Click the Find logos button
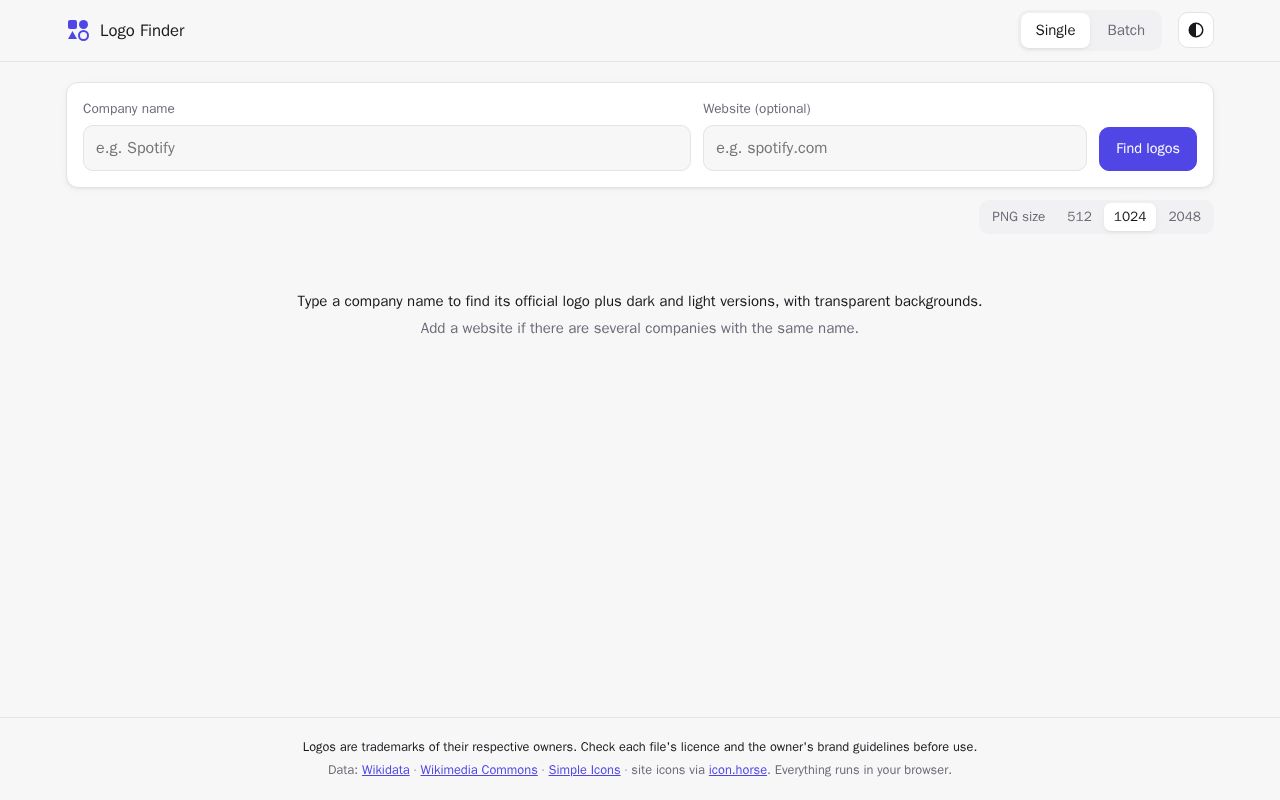This screenshot has height=800, width=1280. [x=1148, y=149]
